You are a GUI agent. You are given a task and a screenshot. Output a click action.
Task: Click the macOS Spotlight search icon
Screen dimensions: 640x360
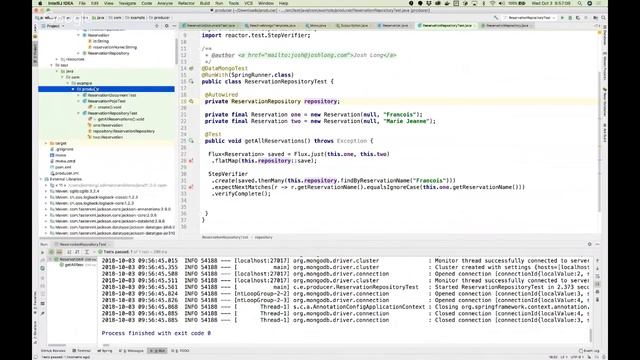click(x=580, y=3)
